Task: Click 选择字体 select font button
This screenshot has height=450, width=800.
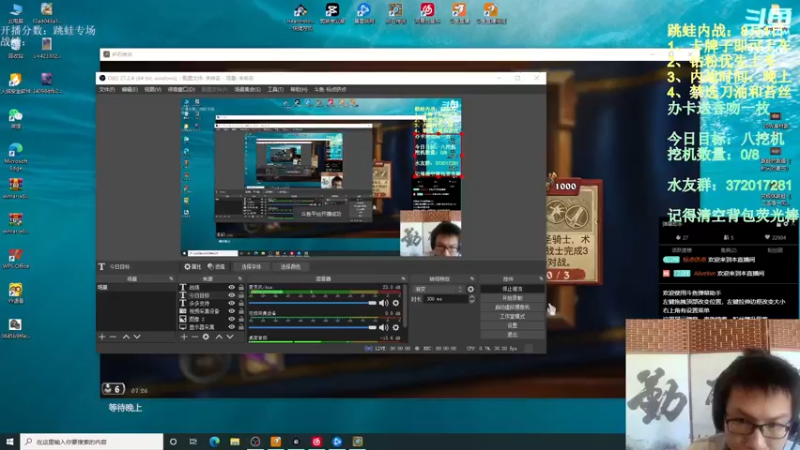Action: [251, 266]
